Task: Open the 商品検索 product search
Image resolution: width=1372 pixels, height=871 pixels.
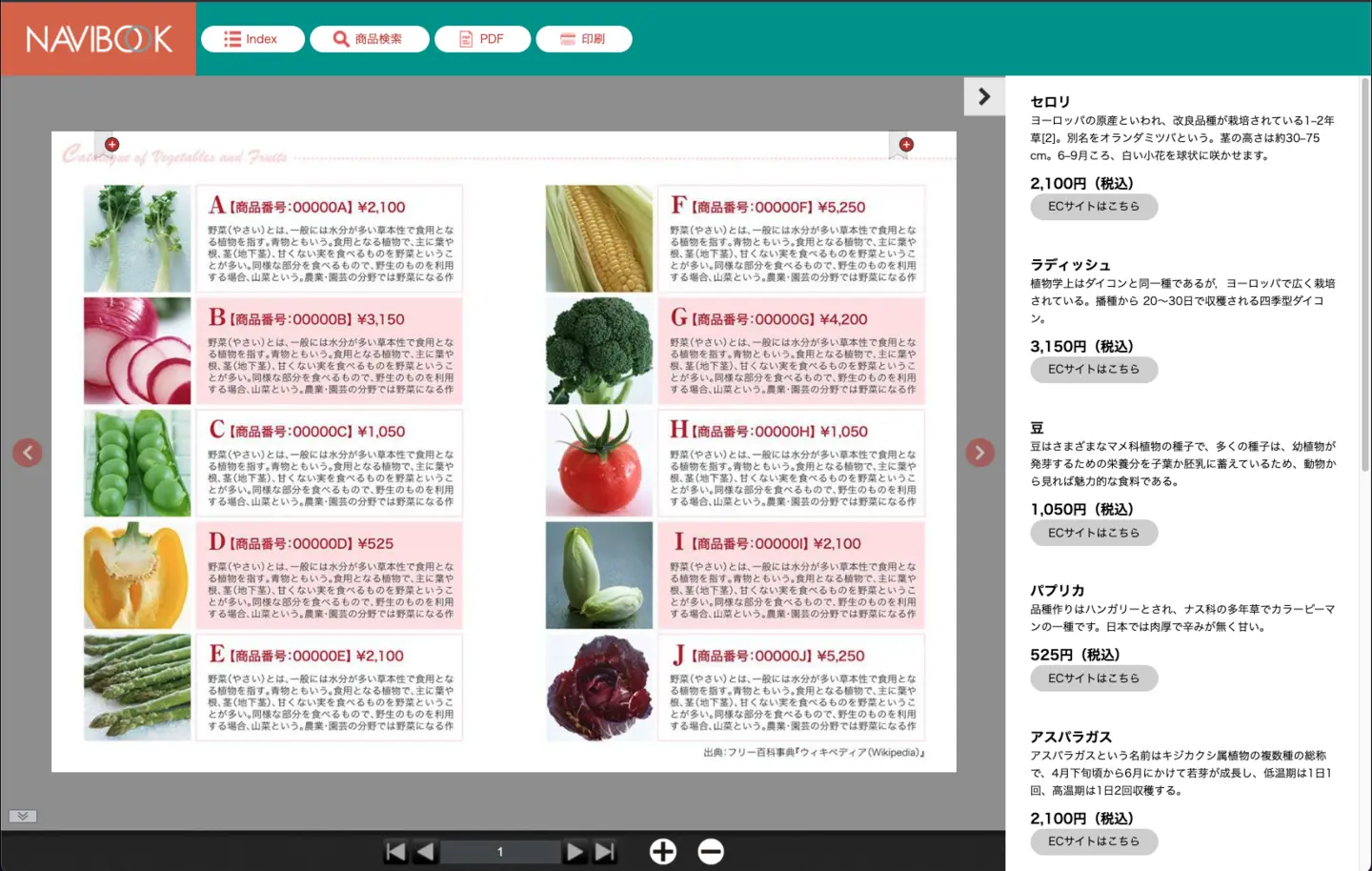Action: (369, 39)
